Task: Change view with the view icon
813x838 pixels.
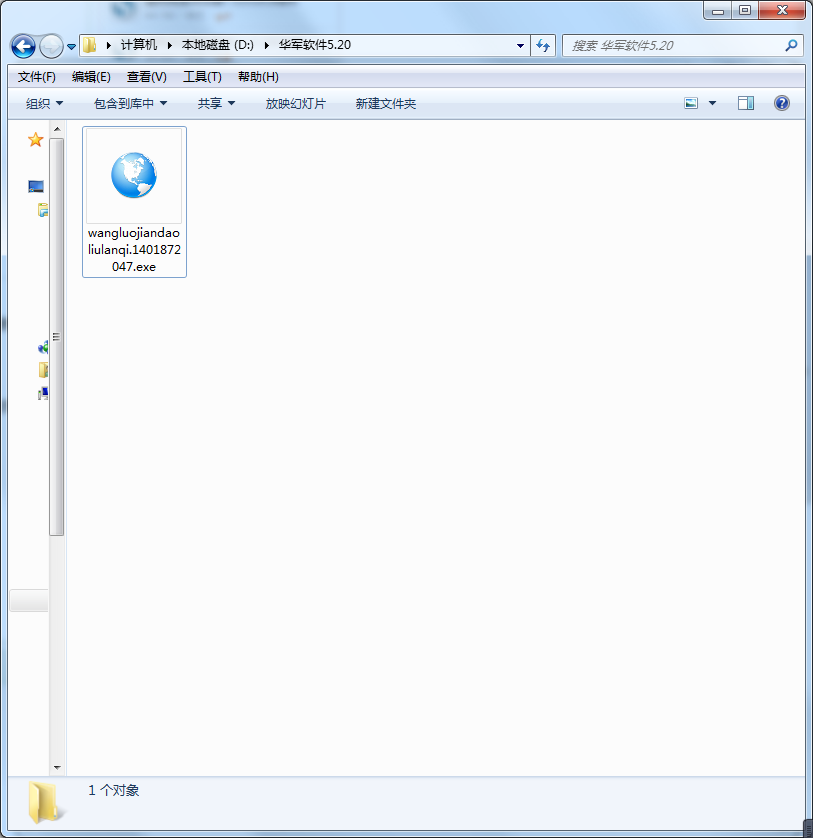Action: coord(691,103)
